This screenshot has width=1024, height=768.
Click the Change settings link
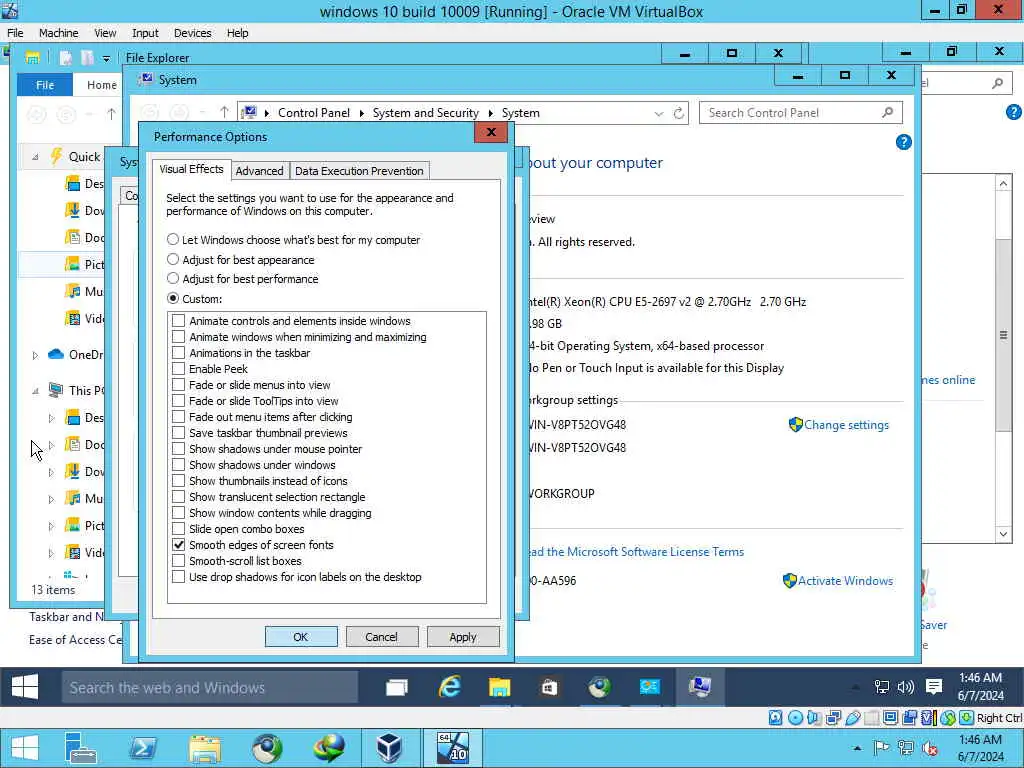pyautogui.click(x=846, y=424)
